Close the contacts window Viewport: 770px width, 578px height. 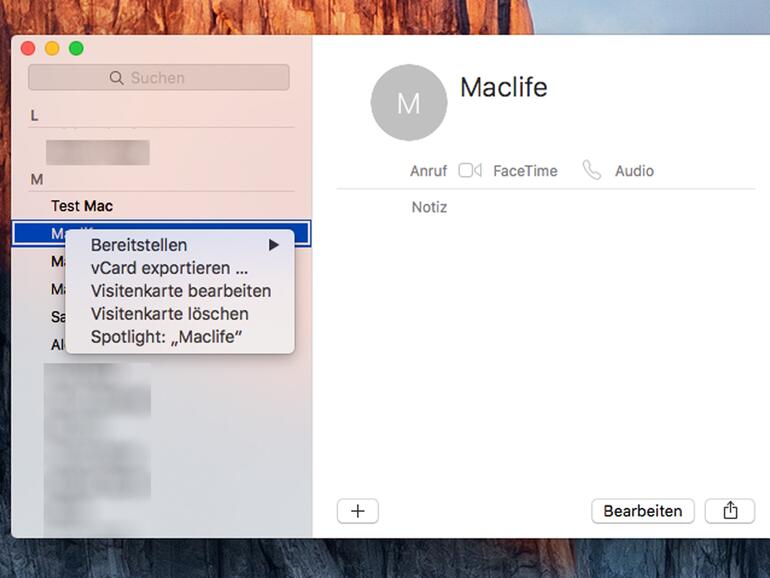click(x=28, y=49)
